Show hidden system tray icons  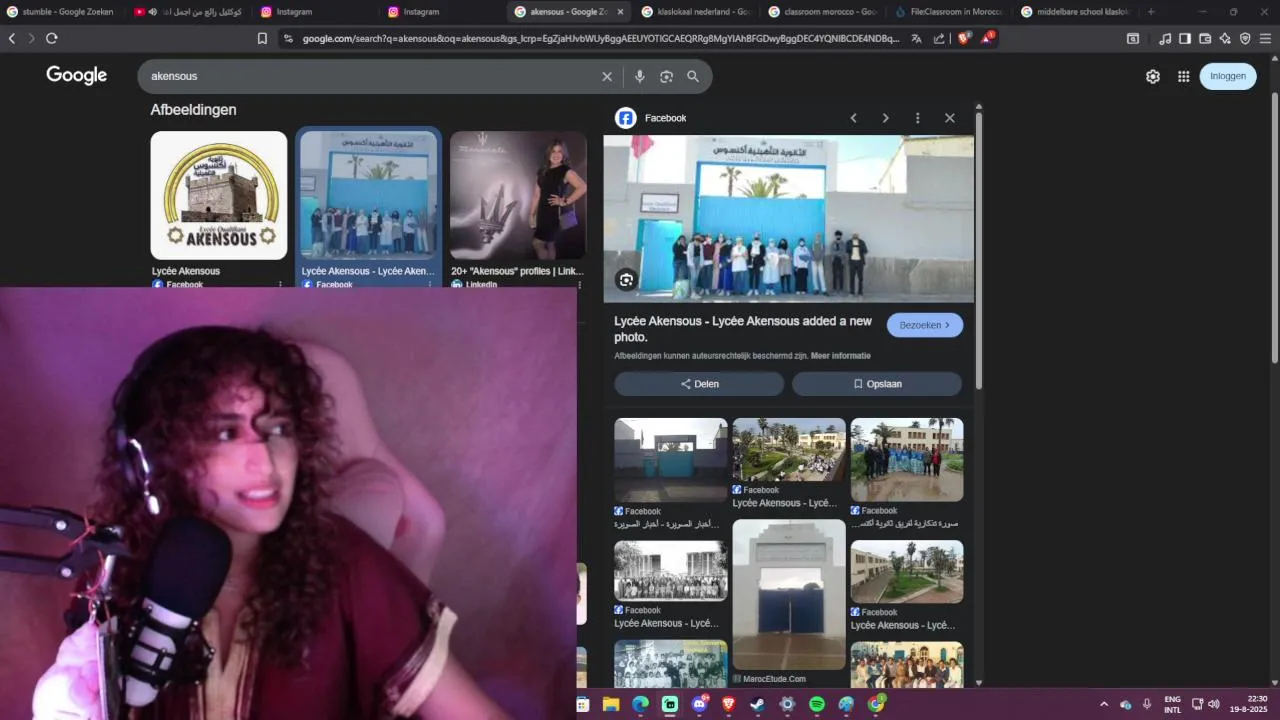pos(1104,704)
